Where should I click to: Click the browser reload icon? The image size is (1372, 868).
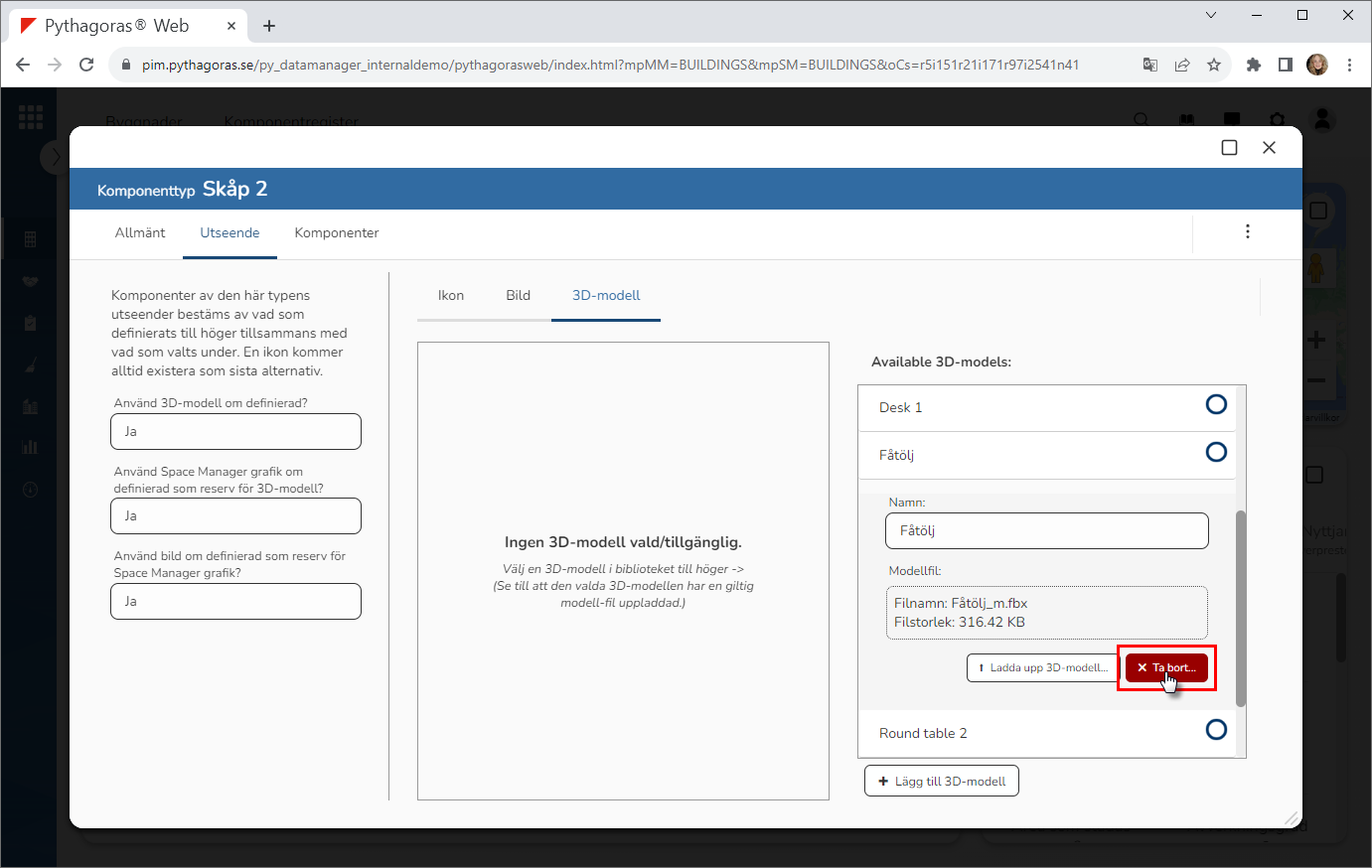tap(86, 65)
